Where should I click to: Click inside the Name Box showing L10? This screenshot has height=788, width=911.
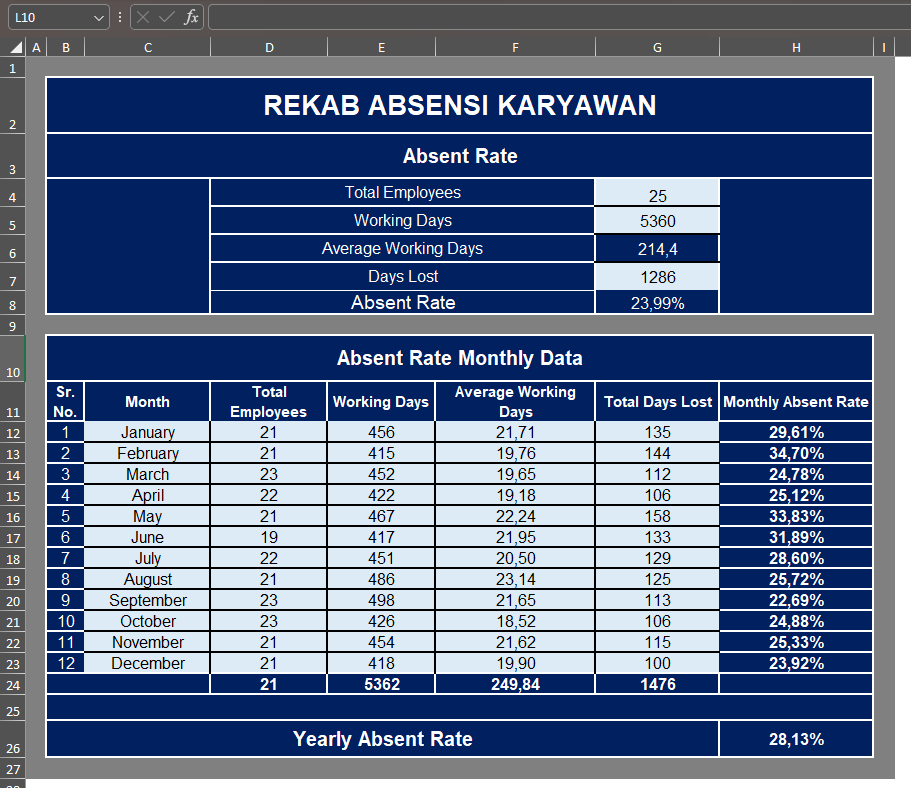[51, 17]
